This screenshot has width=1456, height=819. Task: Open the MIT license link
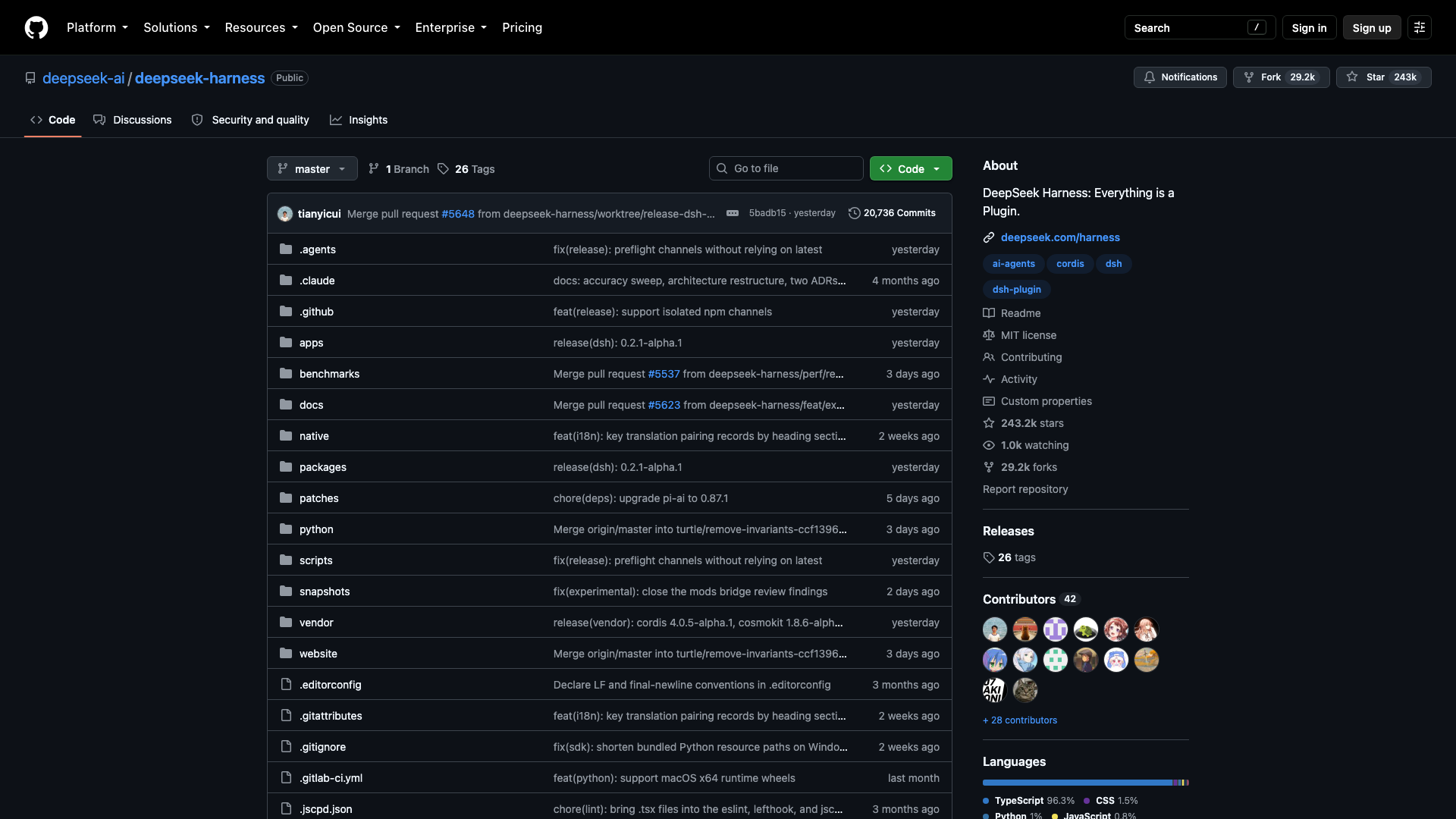[1019, 335]
